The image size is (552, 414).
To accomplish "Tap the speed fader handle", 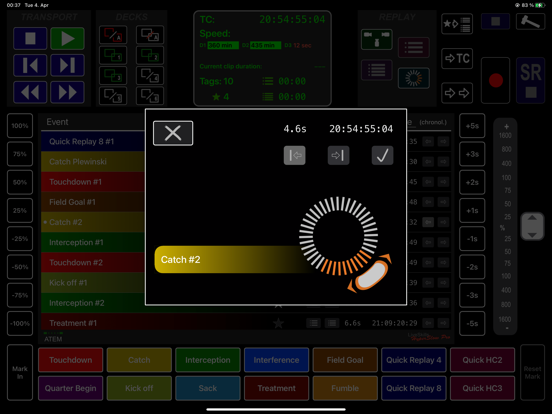I will (x=532, y=226).
